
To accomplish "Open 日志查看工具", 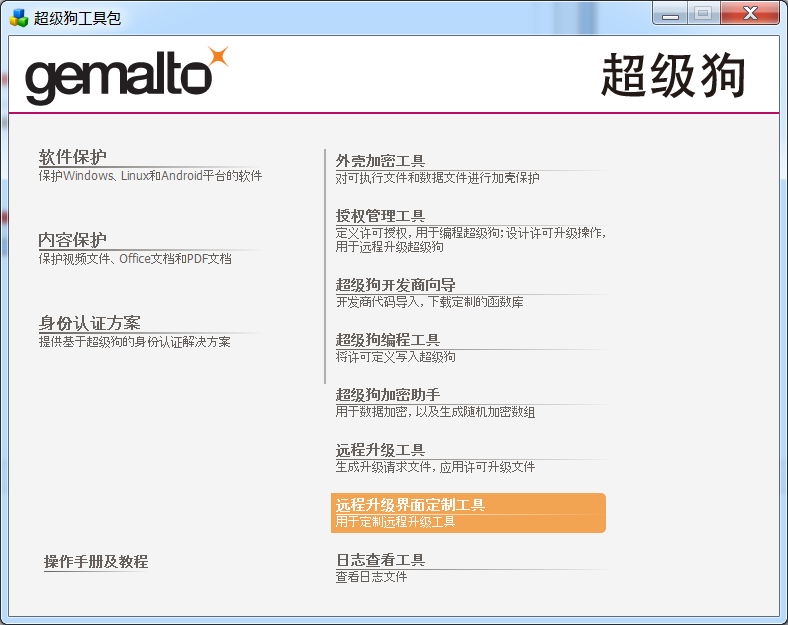I will (380, 560).
